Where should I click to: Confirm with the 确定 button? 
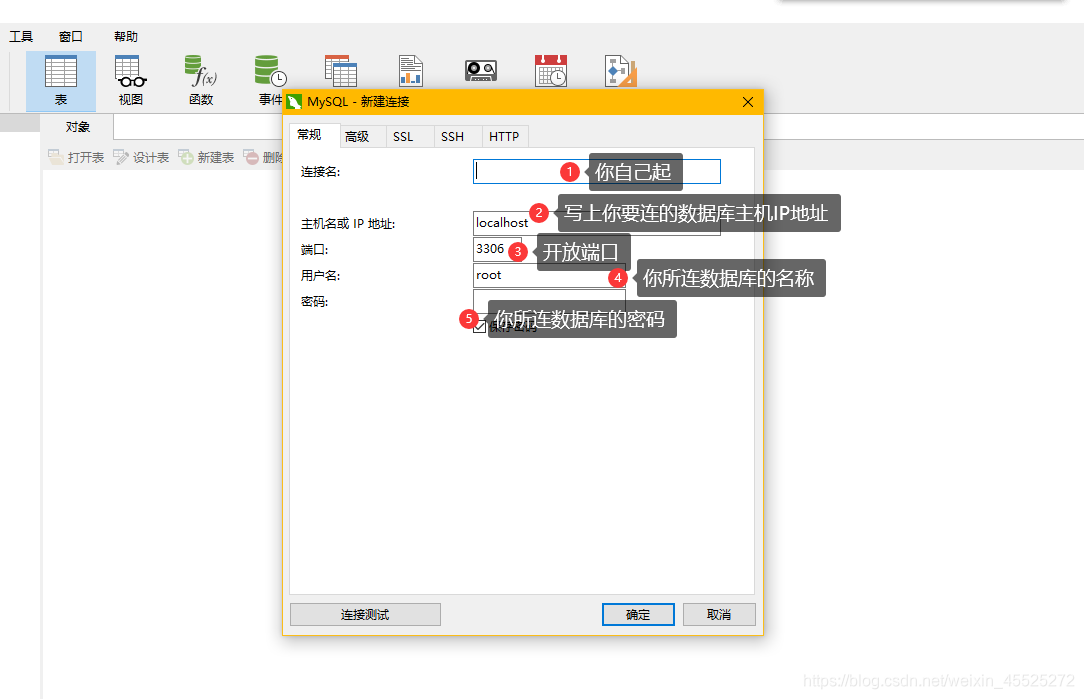point(638,615)
